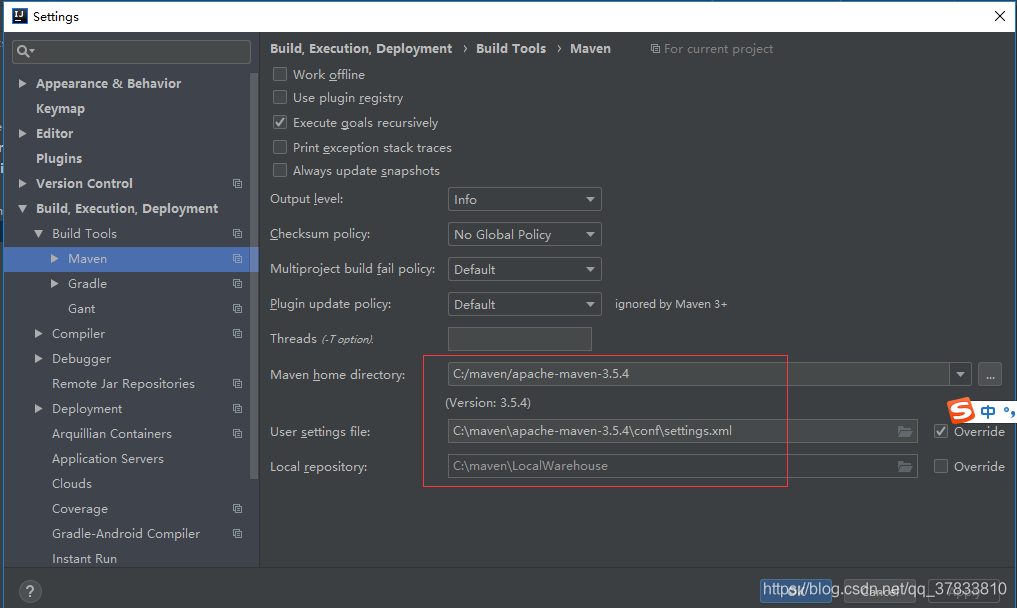This screenshot has height=608, width=1017.
Task: Click the Local repository path field
Action: tap(682, 467)
